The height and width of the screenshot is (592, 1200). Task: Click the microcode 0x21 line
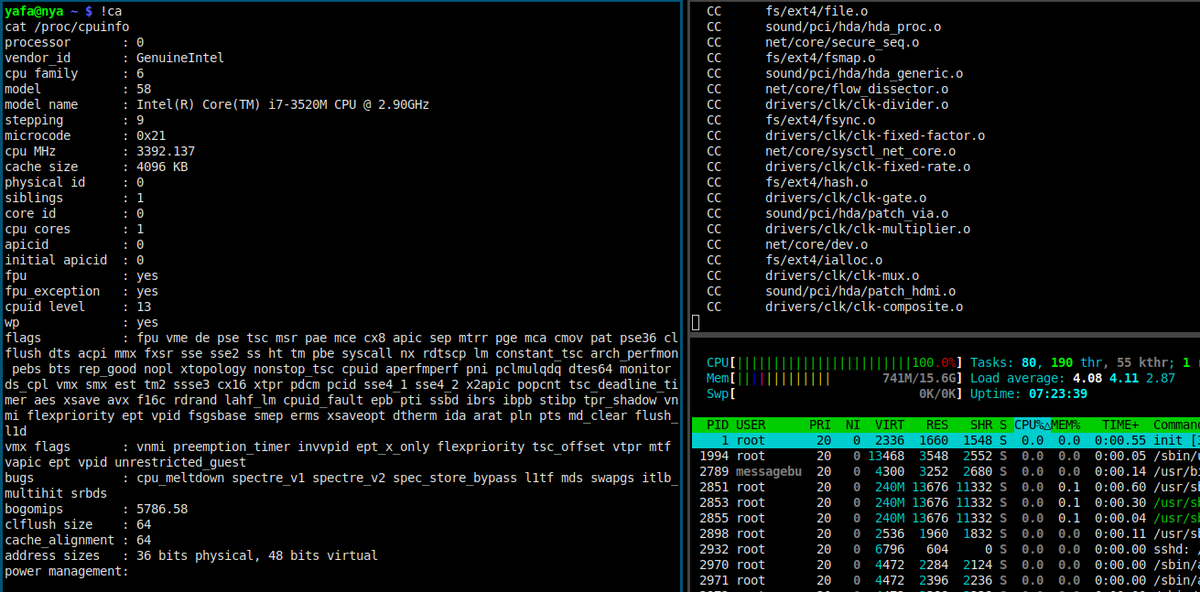coord(85,136)
